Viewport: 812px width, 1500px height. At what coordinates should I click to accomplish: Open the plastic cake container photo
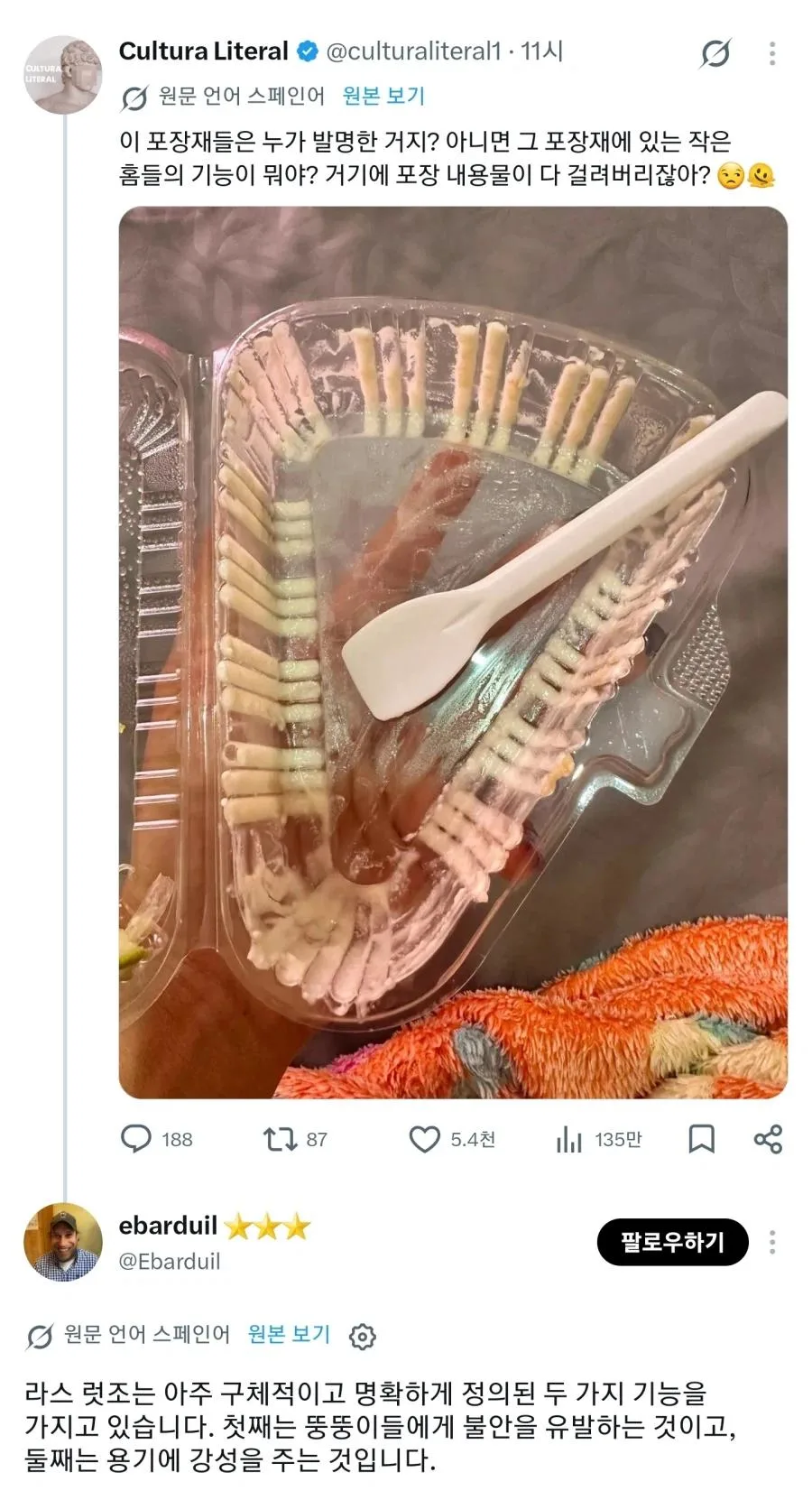point(453,652)
